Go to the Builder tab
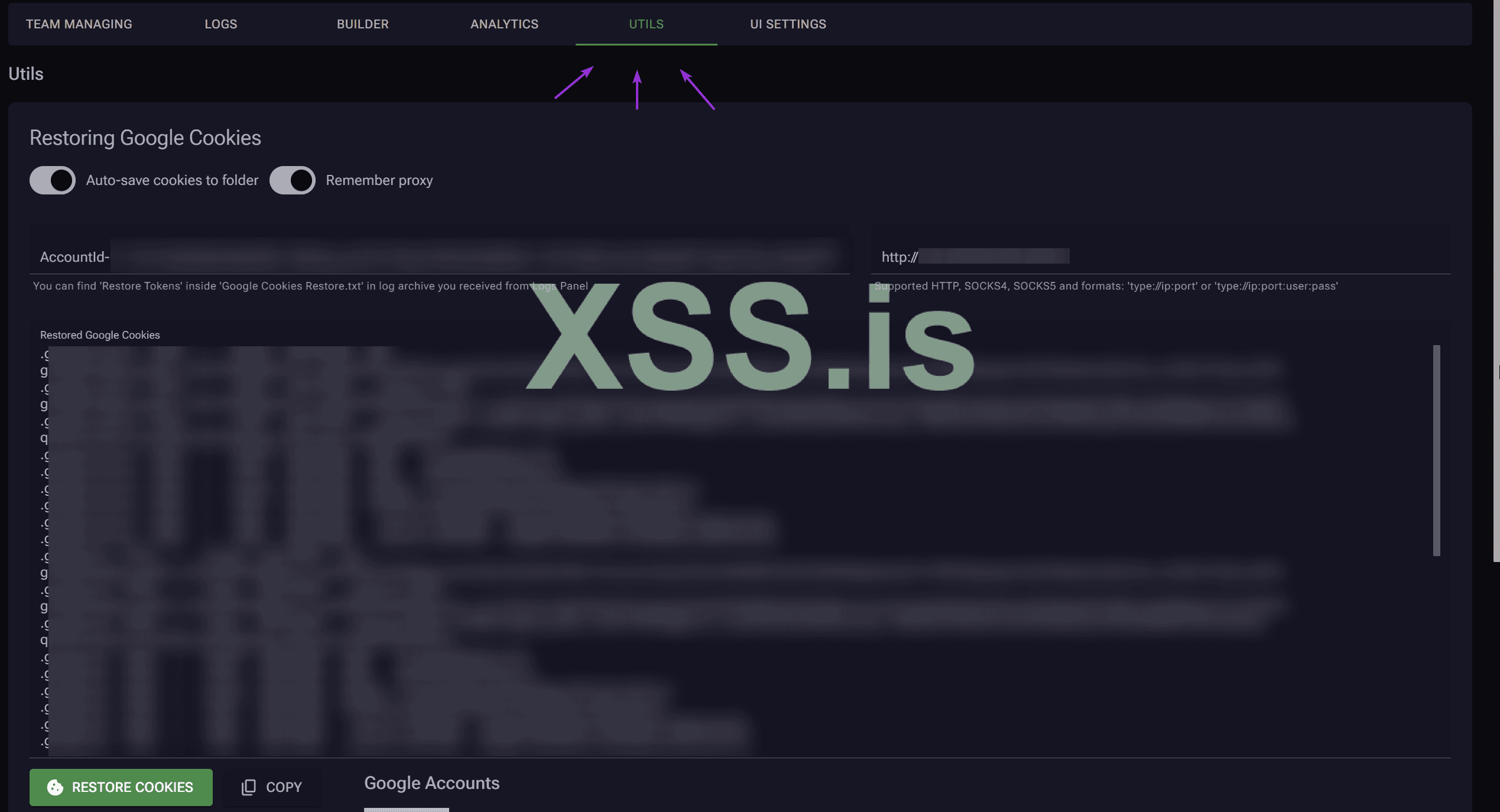This screenshot has height=812, width=1500. pos(363,24)
